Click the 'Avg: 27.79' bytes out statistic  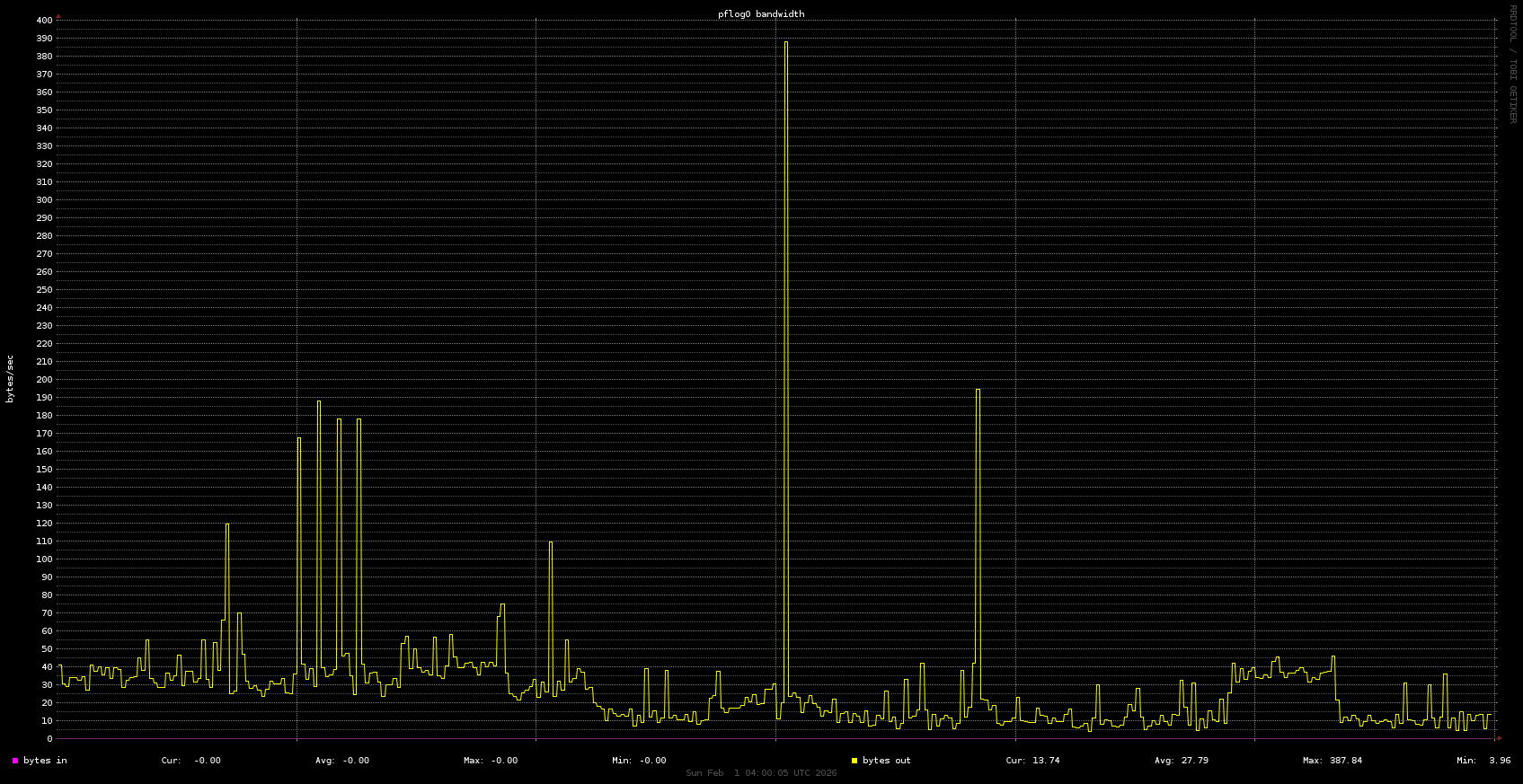click(1181, 761)
